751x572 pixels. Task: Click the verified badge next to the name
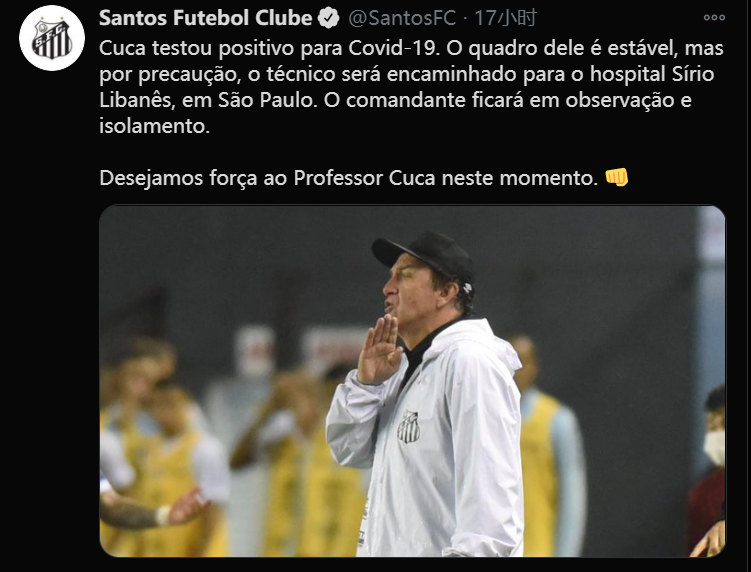point(329,19)
